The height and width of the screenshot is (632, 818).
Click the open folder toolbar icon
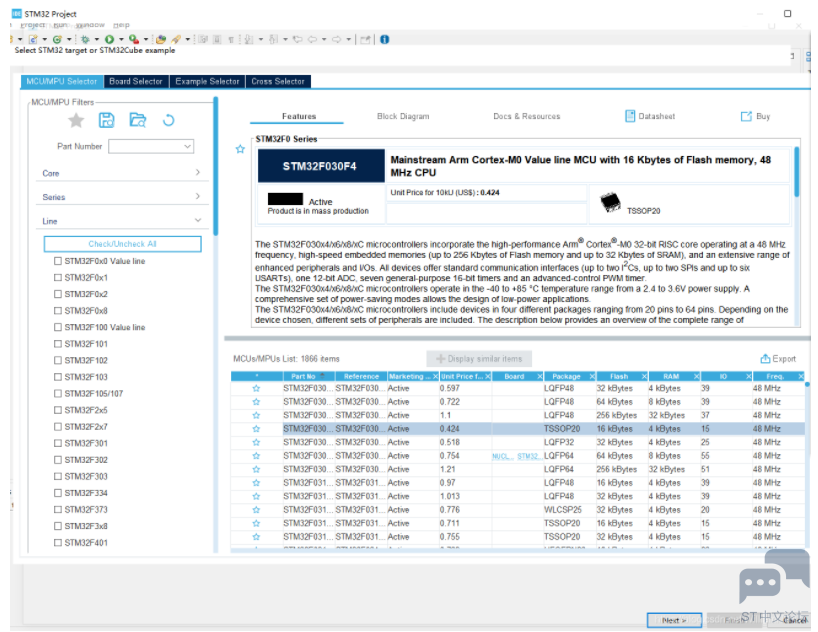pos(161,40)
